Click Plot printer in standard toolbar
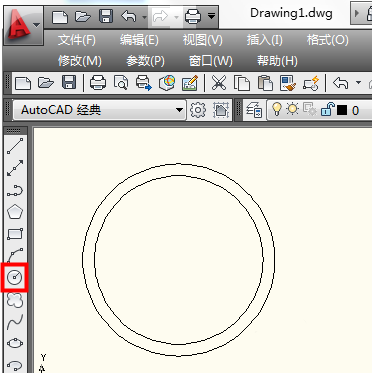This screenshot has height=373, width=372. [98, 82]
